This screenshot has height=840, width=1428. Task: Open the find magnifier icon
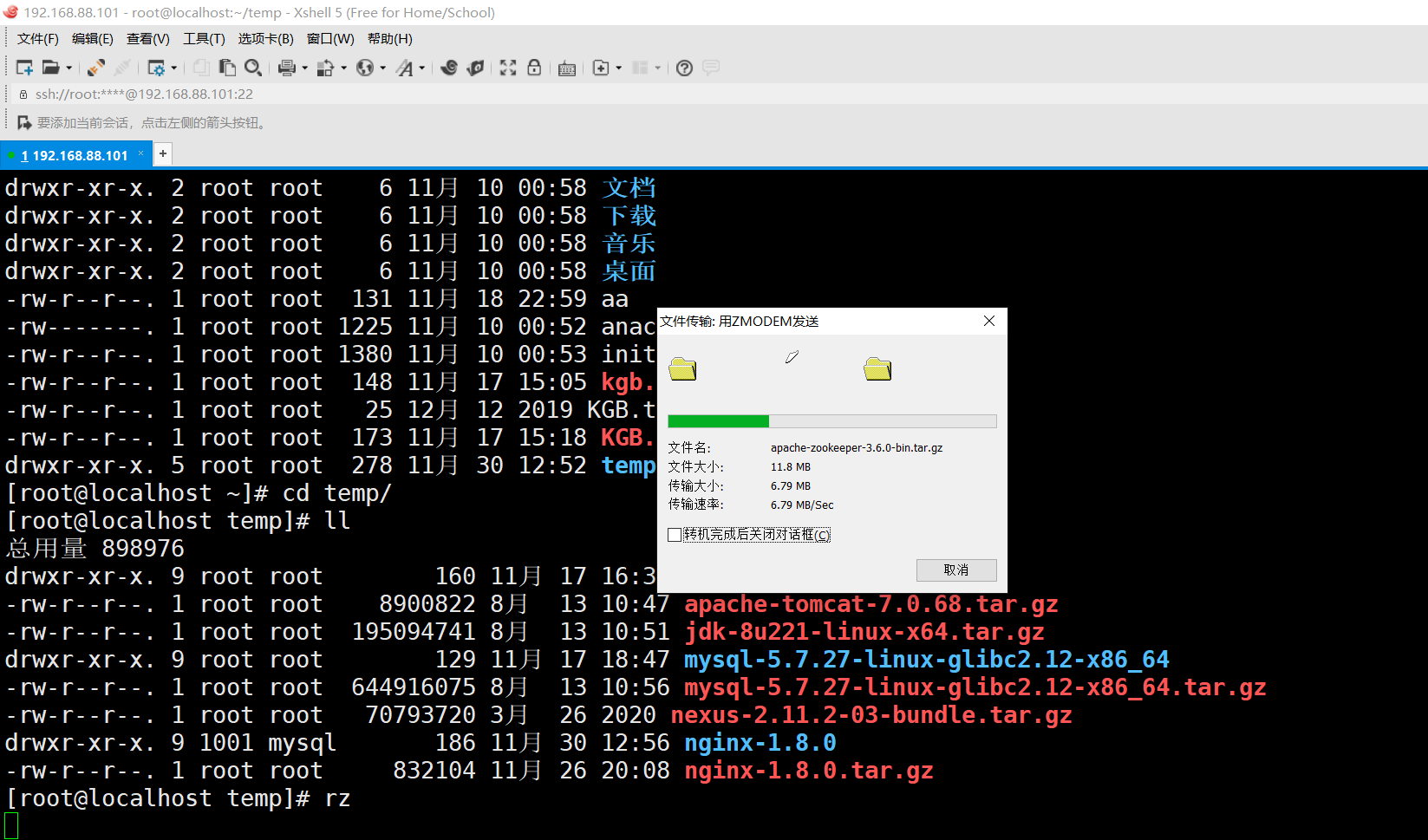253,68
